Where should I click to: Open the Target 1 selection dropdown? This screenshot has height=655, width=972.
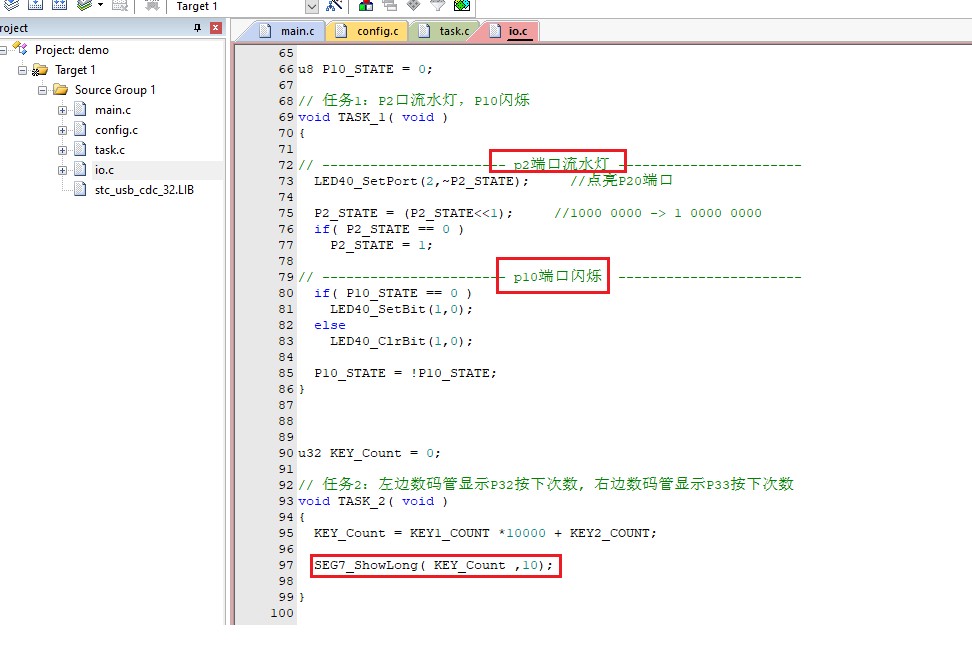pos(312,7)
